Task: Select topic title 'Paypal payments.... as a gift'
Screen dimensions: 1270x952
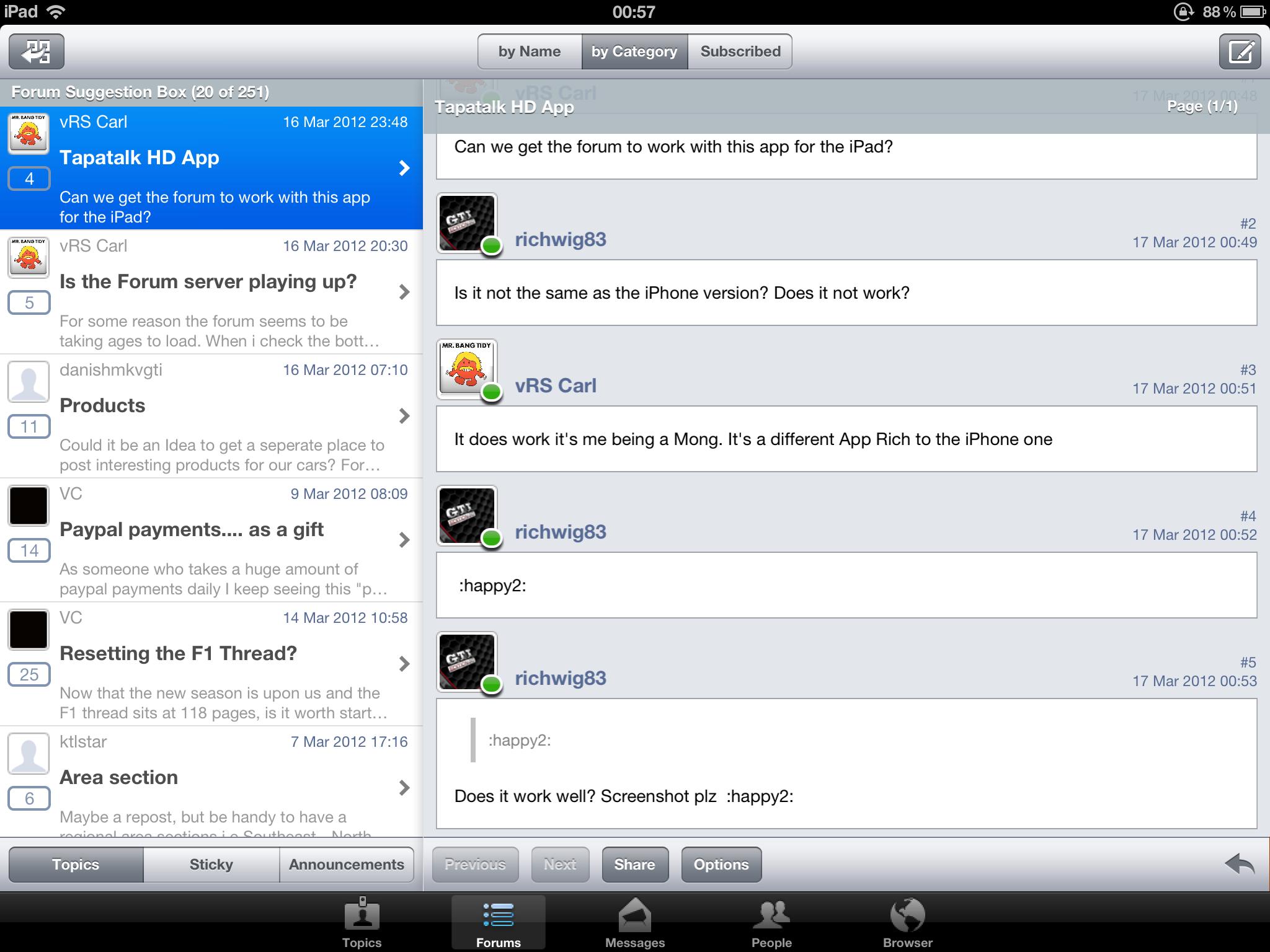Action: (192, 530)
